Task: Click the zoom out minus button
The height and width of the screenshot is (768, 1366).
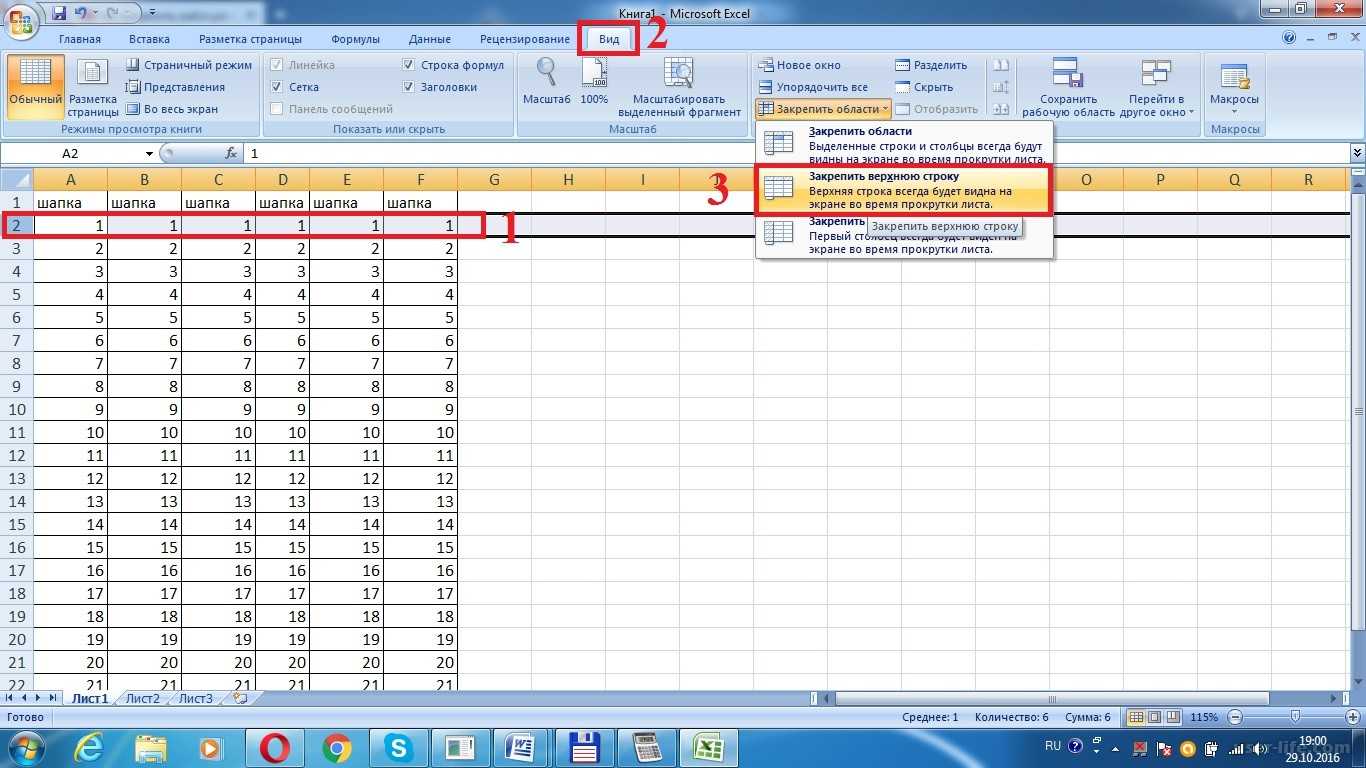Action: pos(1236,717)
